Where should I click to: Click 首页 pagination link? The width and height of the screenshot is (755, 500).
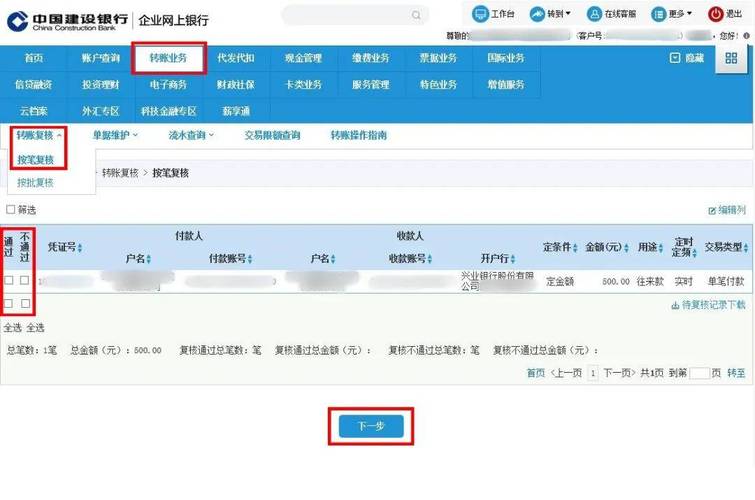[535, 373]
